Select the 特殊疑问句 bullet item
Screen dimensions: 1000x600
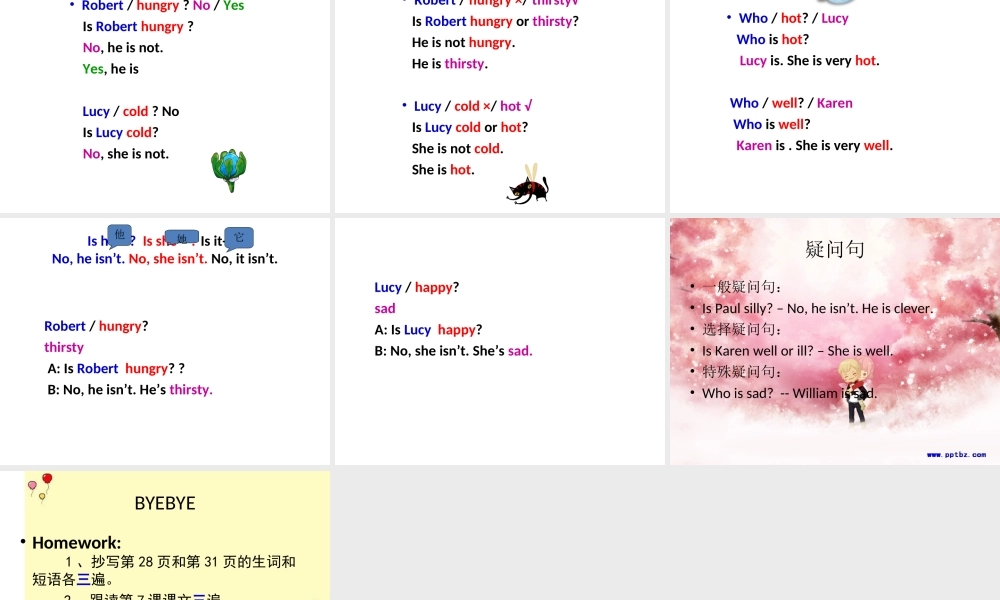741,372
